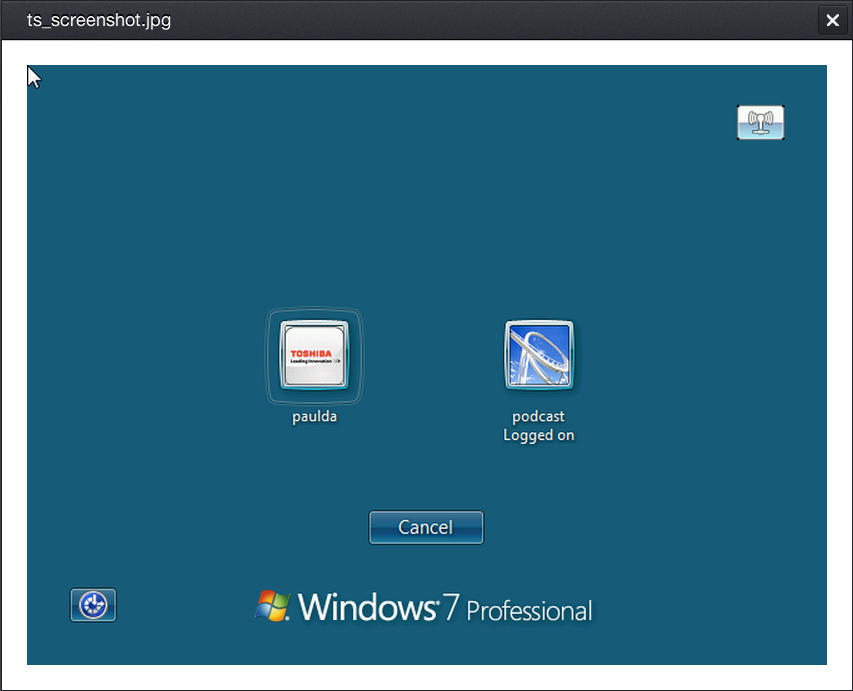Screen dimensions: 853x691
Task: Click the Cancel button
Action: (x=426, y=527)
